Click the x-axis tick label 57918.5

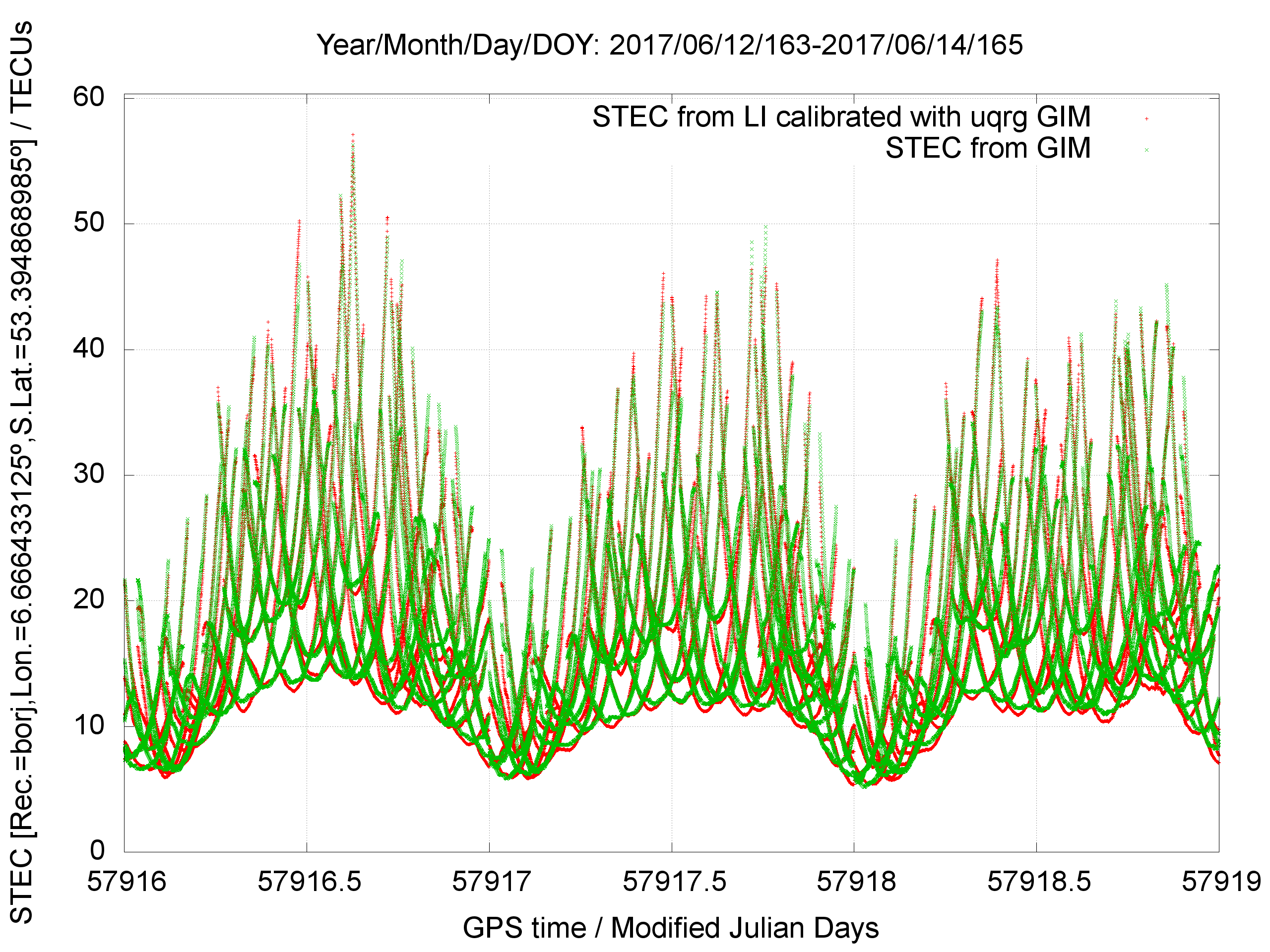[1039, 882]
